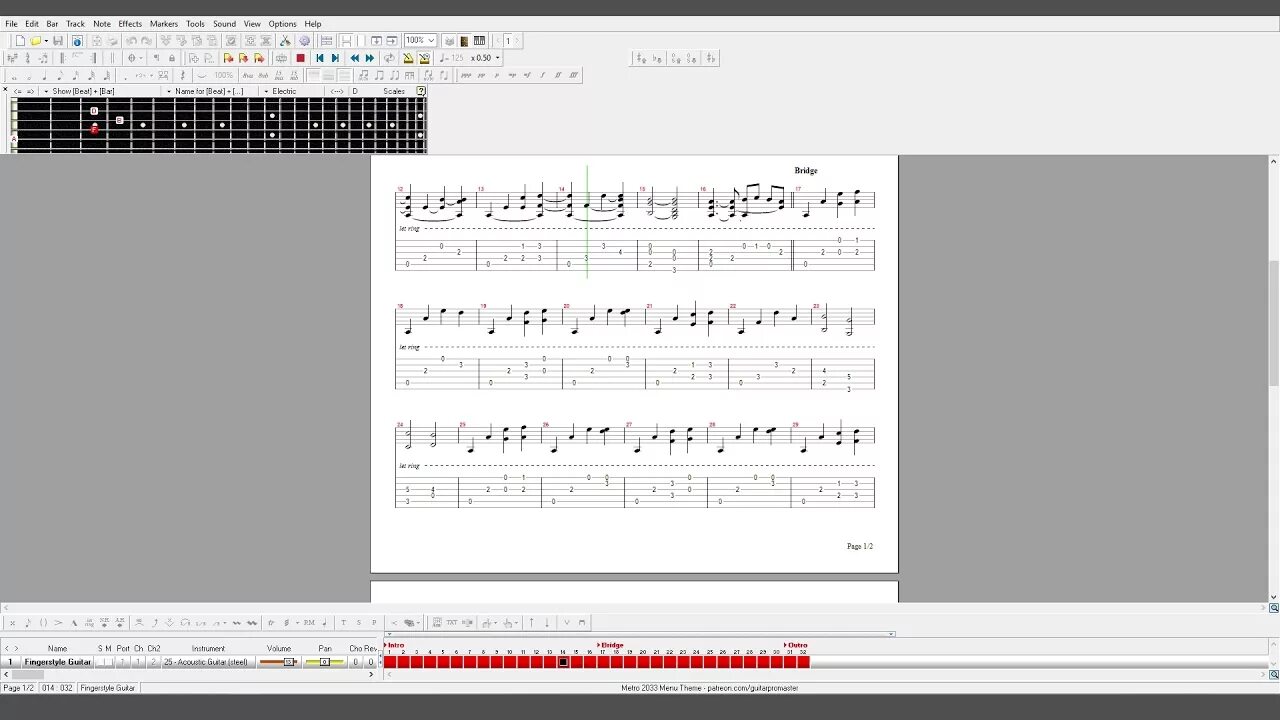1280x720 pixels.
Task: Toggle loop play icon
Action: 389,58
